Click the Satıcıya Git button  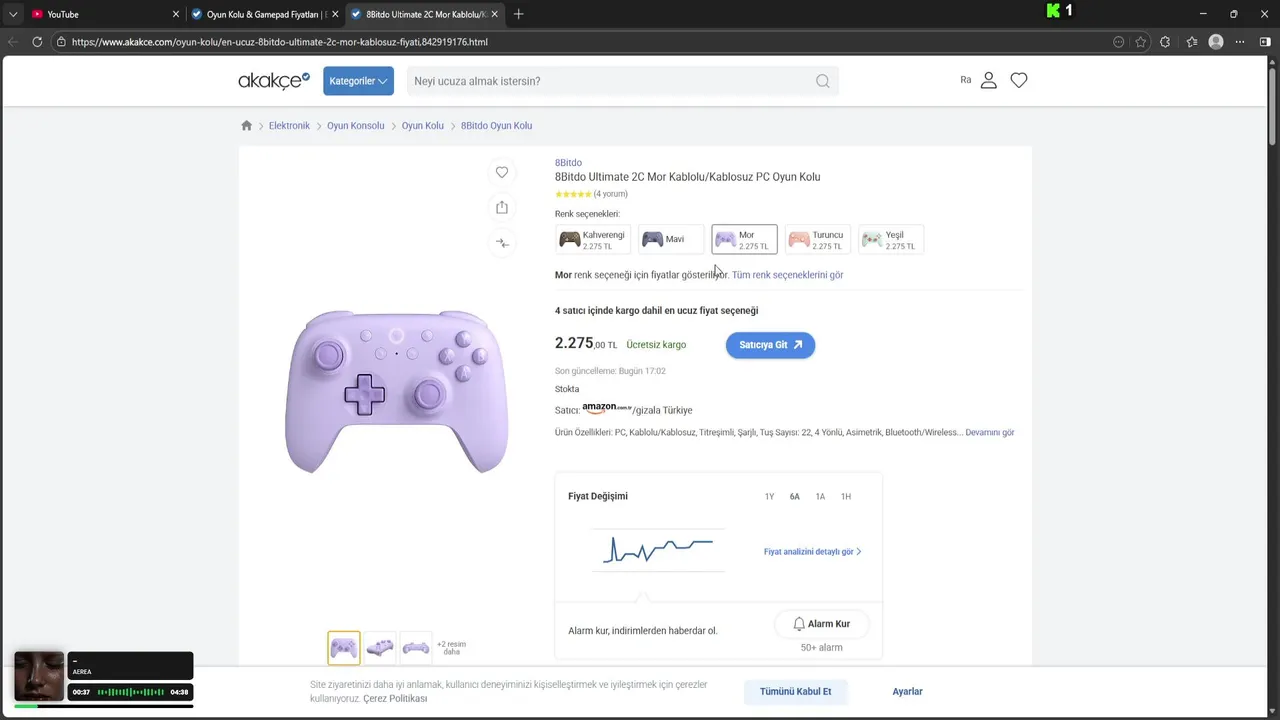[x=770, y=345]
